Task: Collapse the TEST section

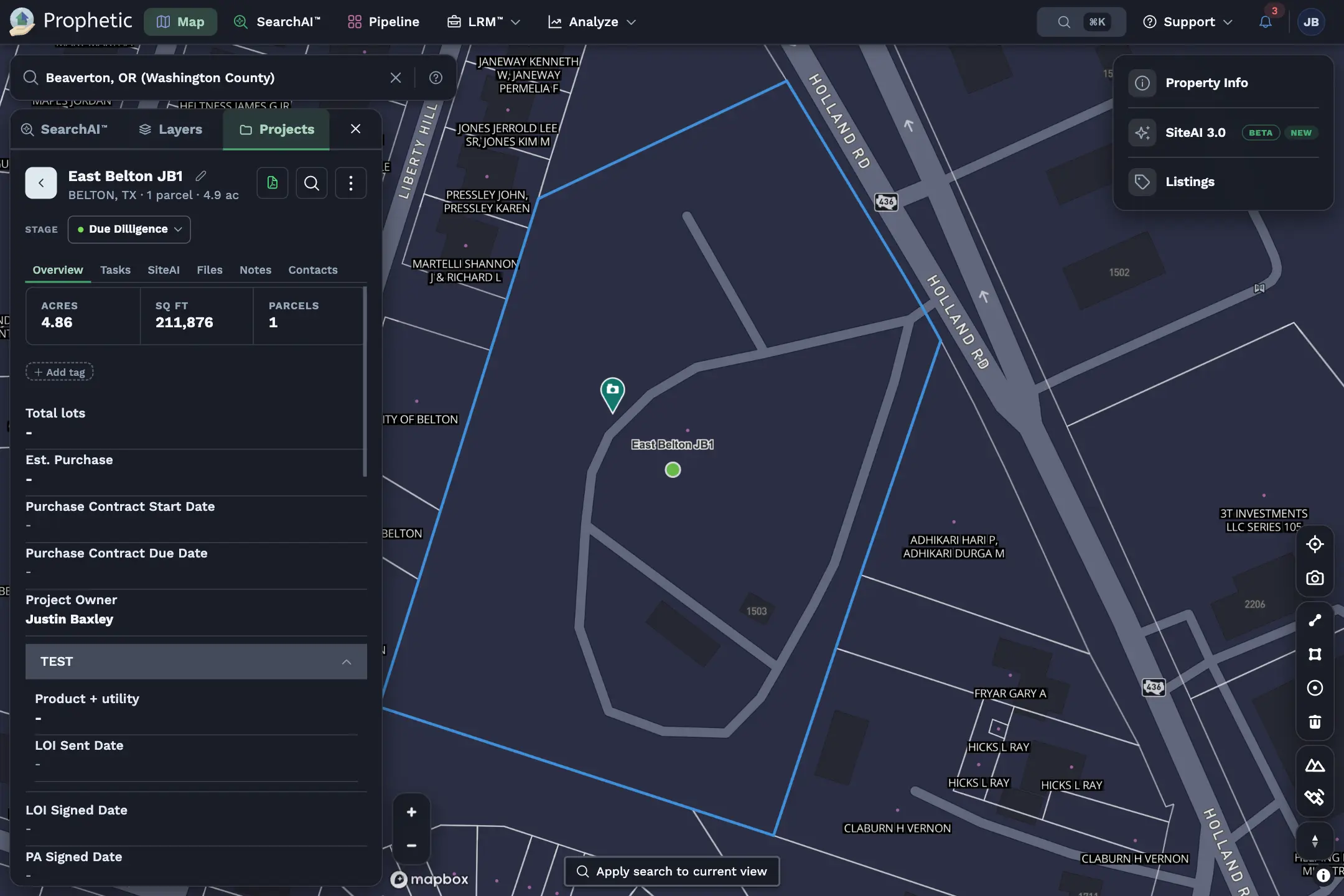Action: pos(196,661)
